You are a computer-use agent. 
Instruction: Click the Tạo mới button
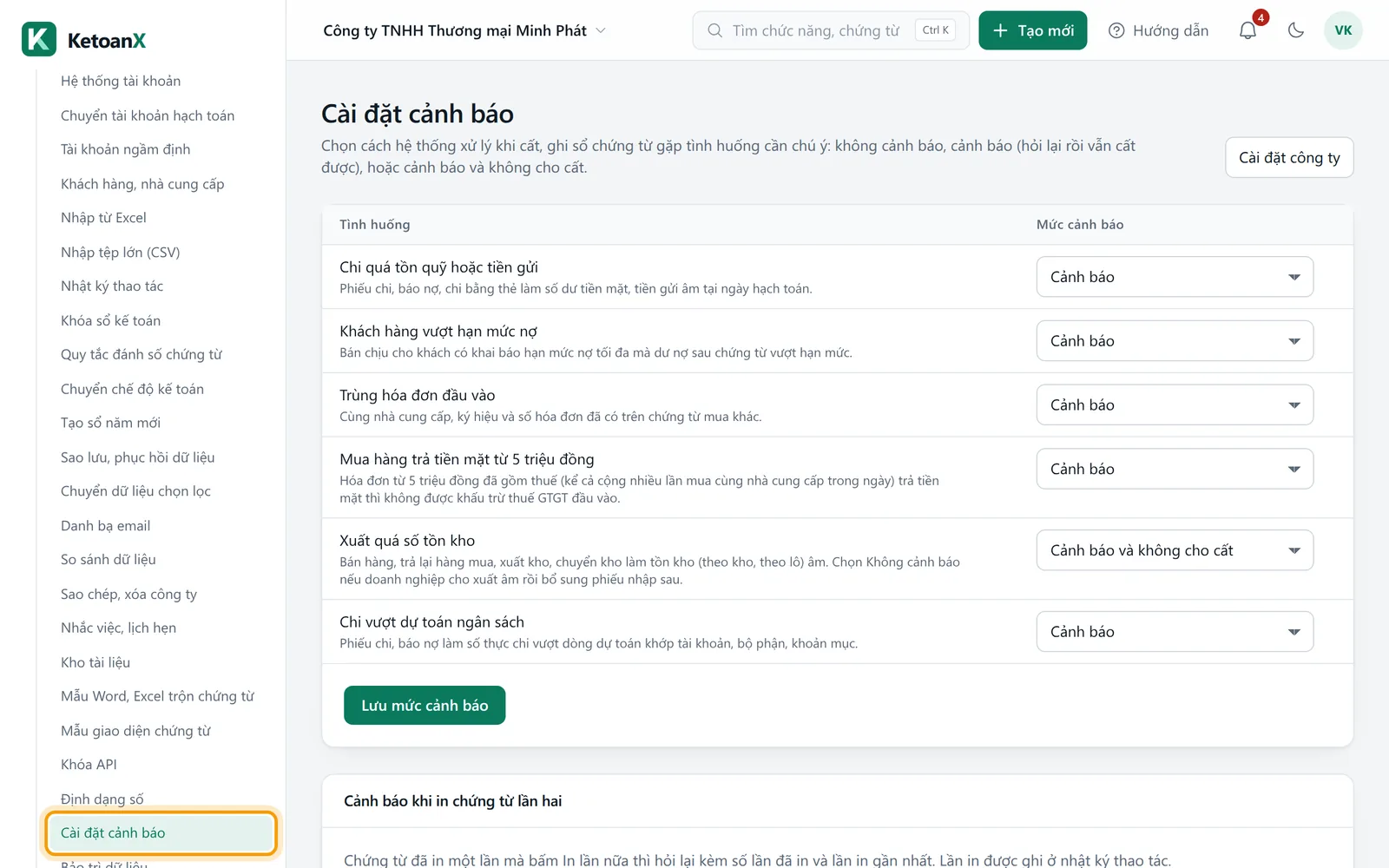[x=1033, y=30]
